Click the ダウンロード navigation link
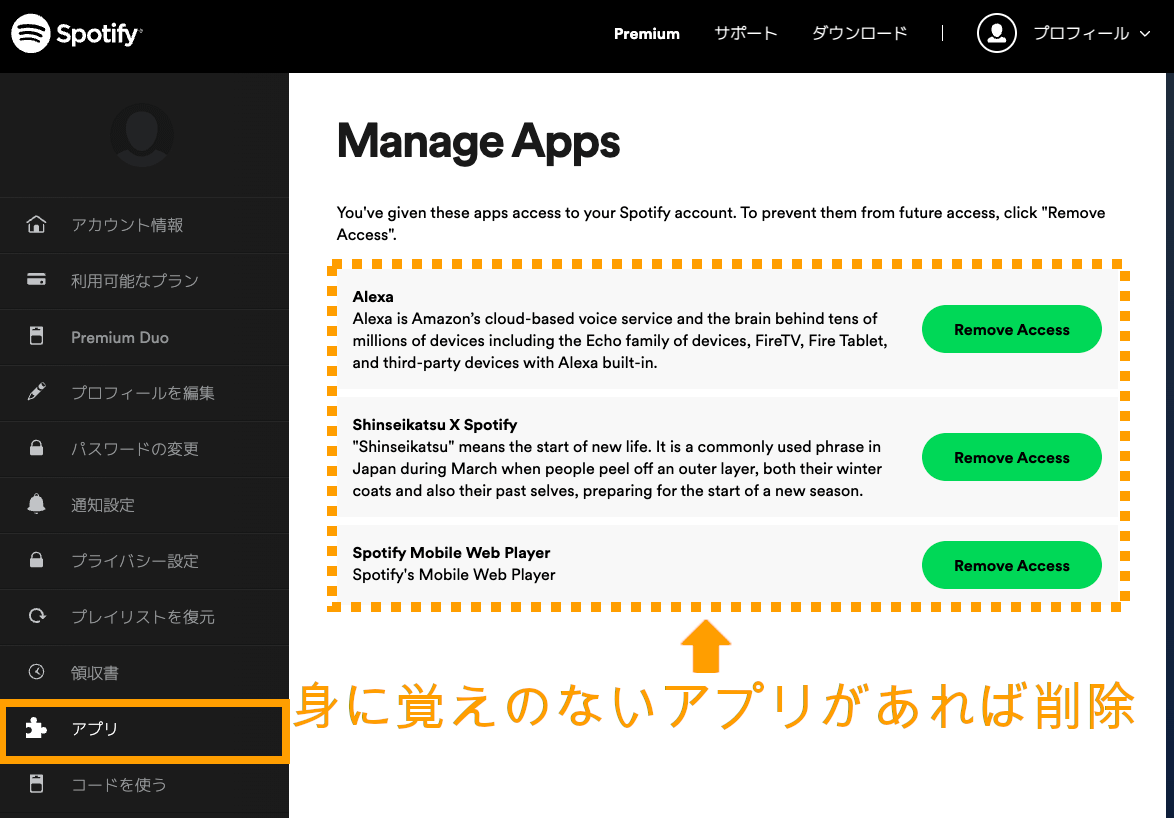The height and width of the screenshot is (818, 1174). (x=859, y=33)
